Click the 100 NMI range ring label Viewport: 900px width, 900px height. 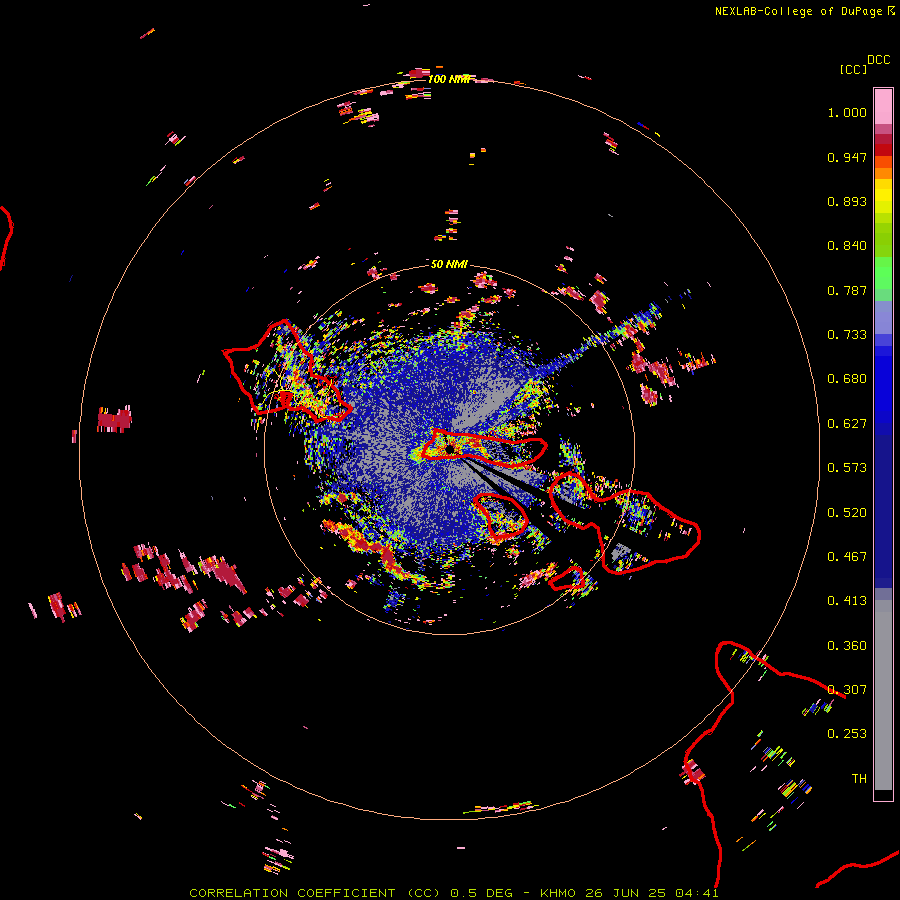[448, 79]
